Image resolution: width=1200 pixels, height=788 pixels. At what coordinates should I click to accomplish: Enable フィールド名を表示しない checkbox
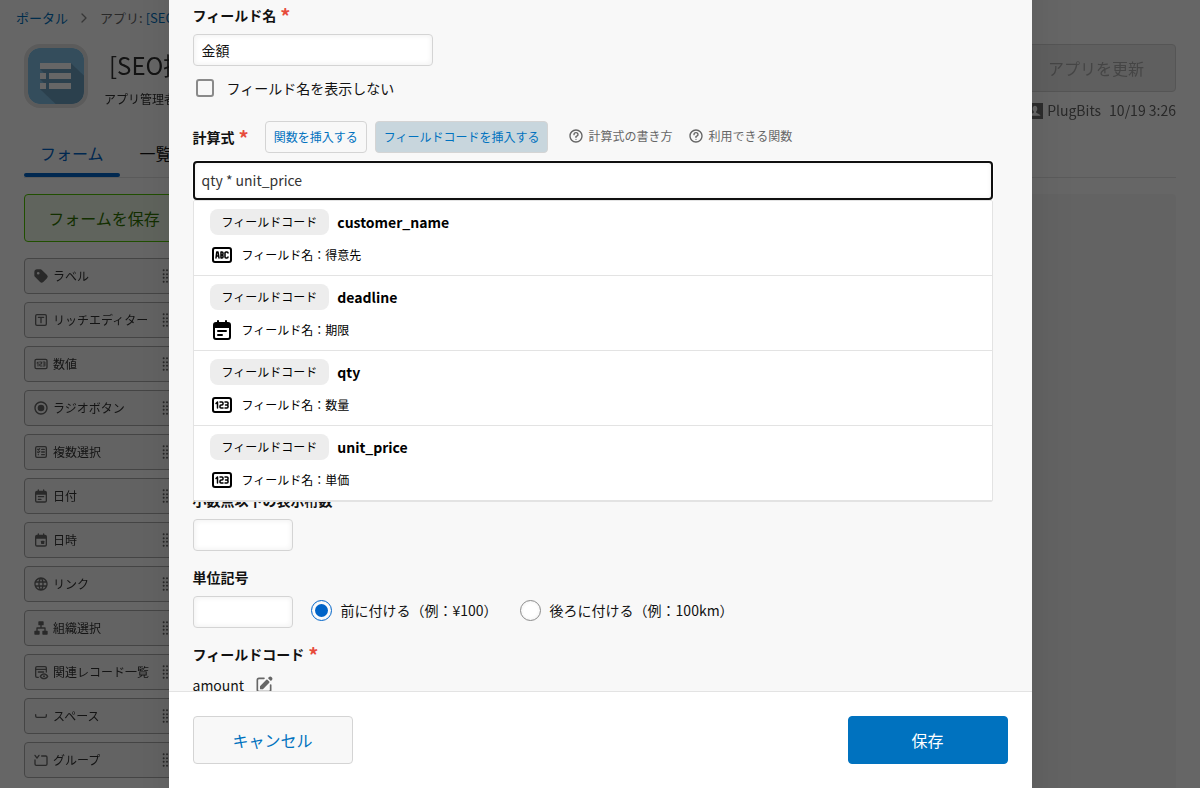(x=205, y=88)
